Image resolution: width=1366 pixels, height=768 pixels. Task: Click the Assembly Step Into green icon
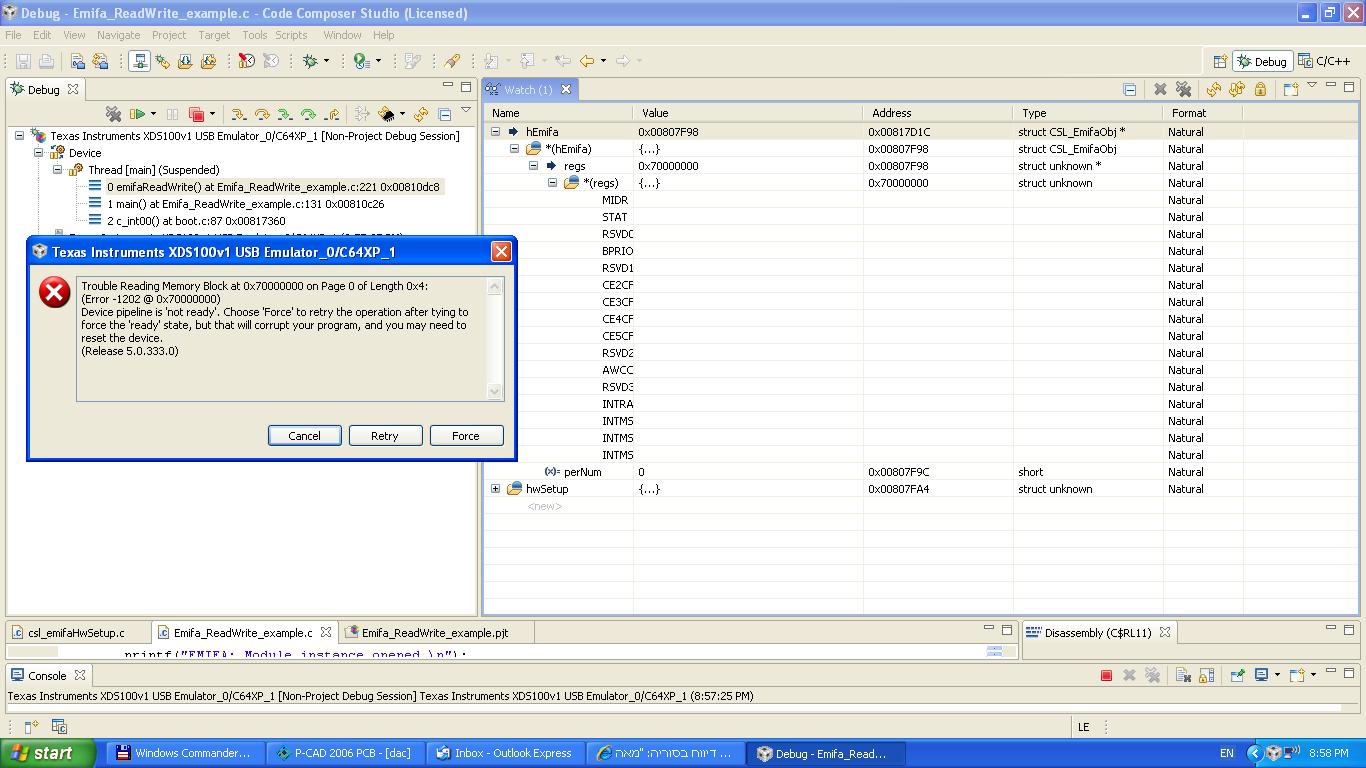(285, 114)
